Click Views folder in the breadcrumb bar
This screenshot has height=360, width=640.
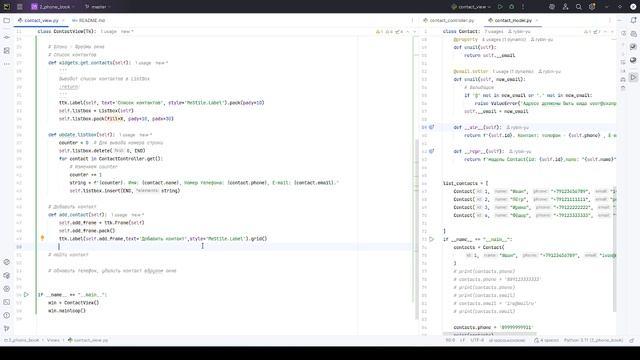tap(53, 340)
